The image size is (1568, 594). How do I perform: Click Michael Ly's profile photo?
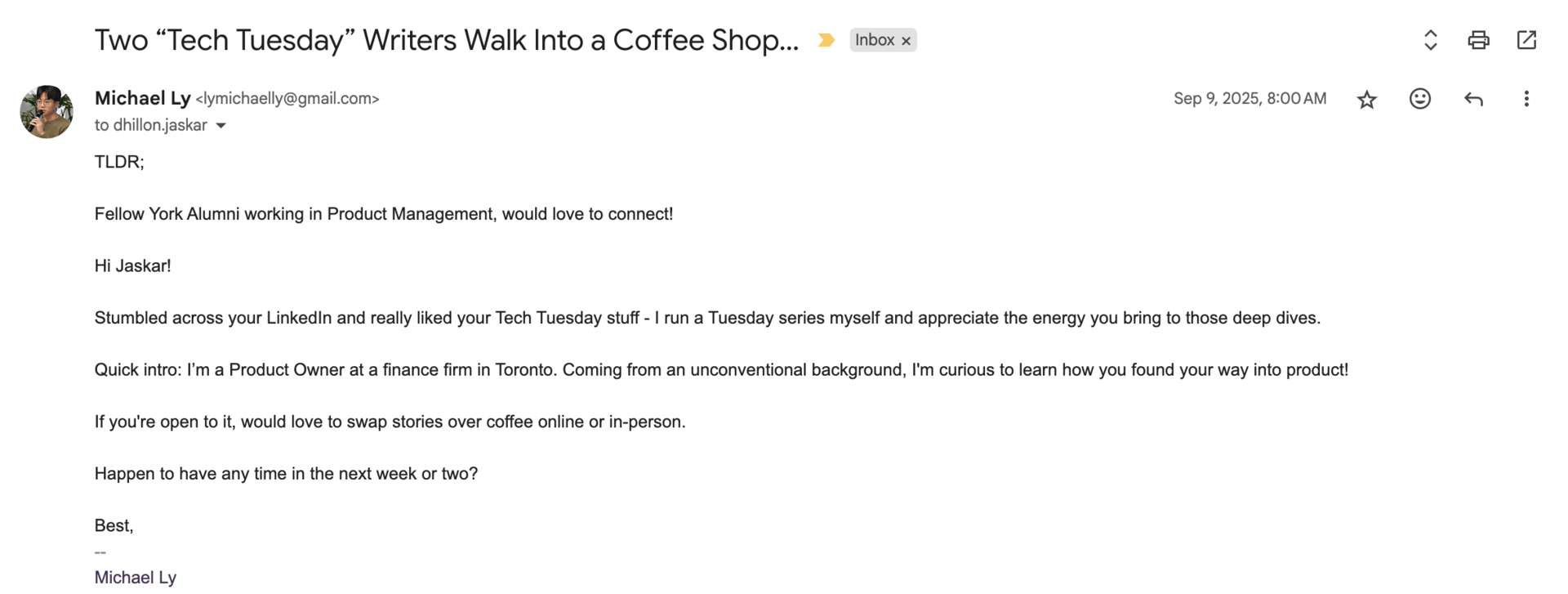click(47, 111)
